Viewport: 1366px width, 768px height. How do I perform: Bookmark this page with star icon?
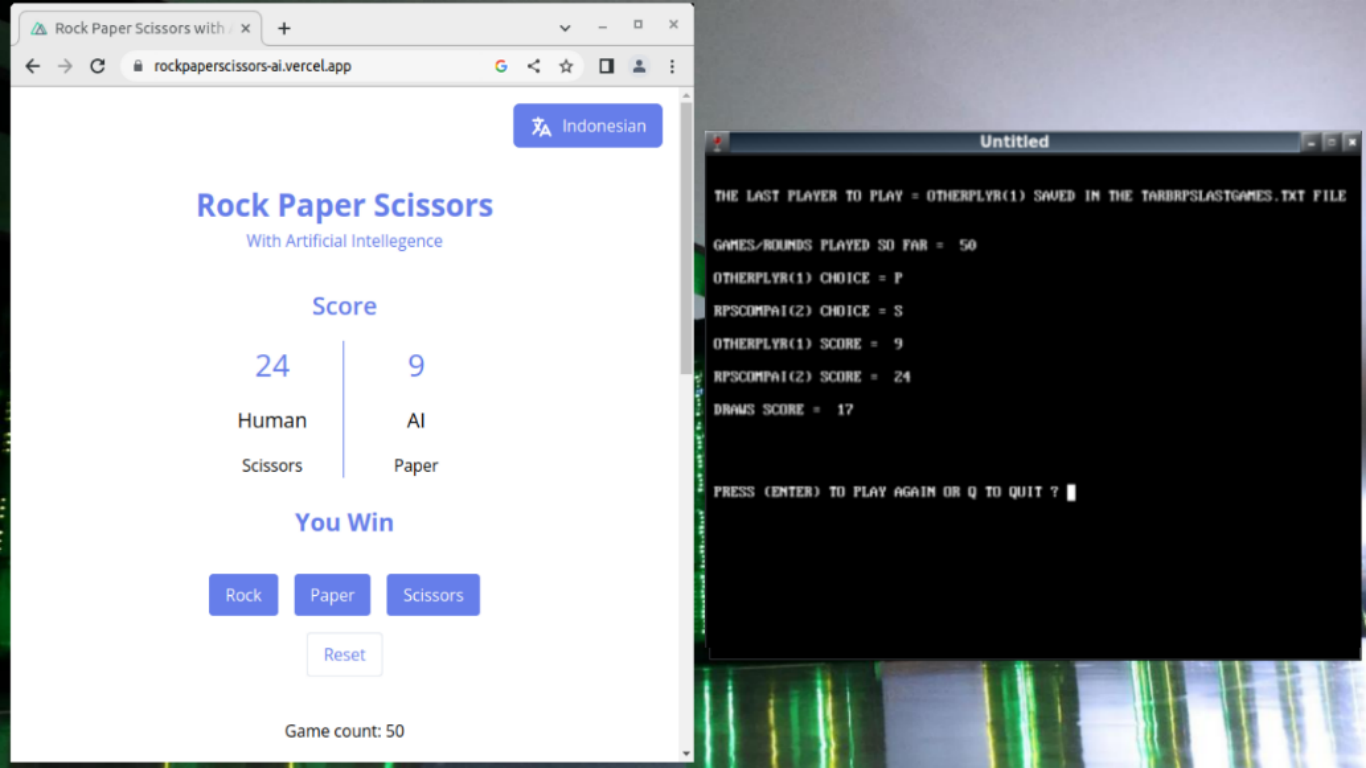click(566, 66)
